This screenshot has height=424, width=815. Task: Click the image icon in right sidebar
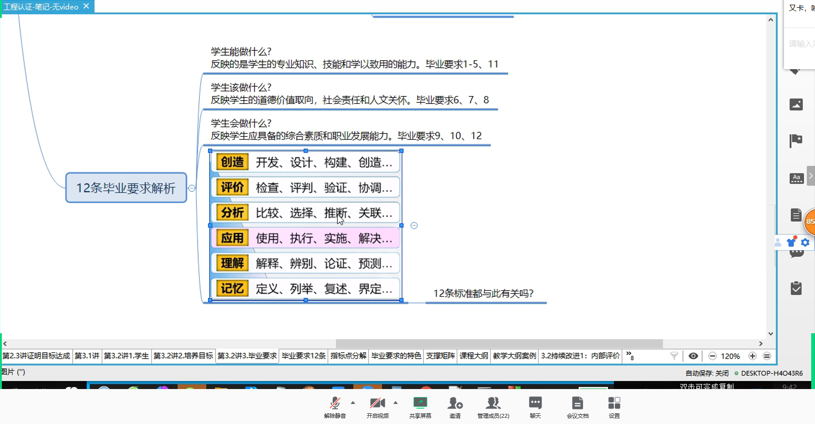(x=796, y=105)
